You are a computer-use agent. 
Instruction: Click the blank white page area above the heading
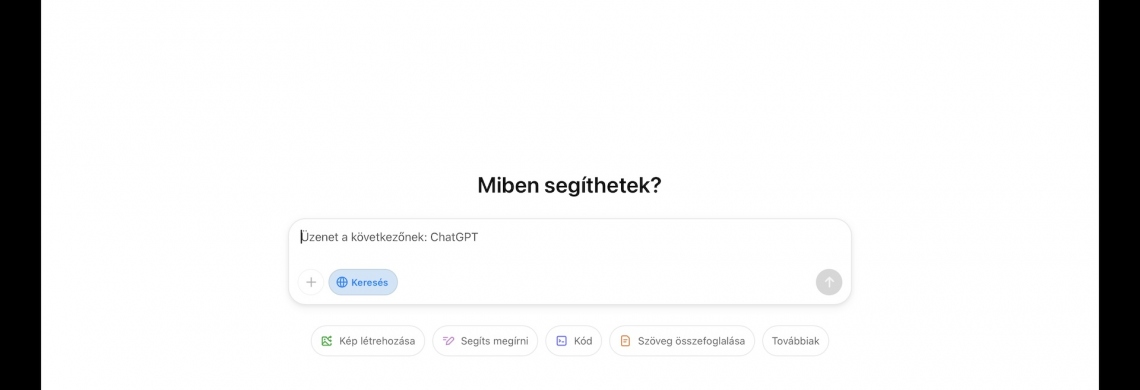[x=569, y=80]
